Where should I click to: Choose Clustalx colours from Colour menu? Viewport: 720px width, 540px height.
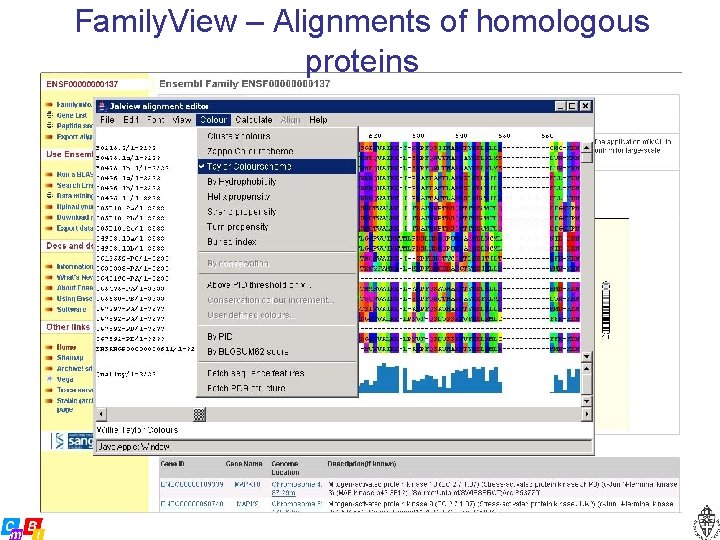pyautogui.click(x=277, y=136)
